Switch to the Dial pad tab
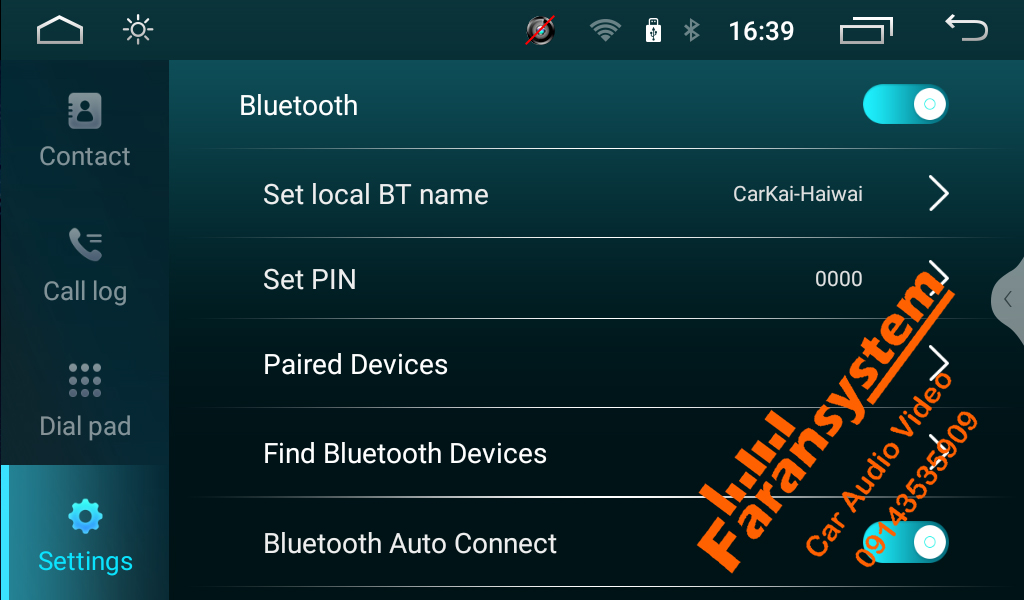This screenshot has height=600, width=1024. pyautogui.click(x=85, y=401)
